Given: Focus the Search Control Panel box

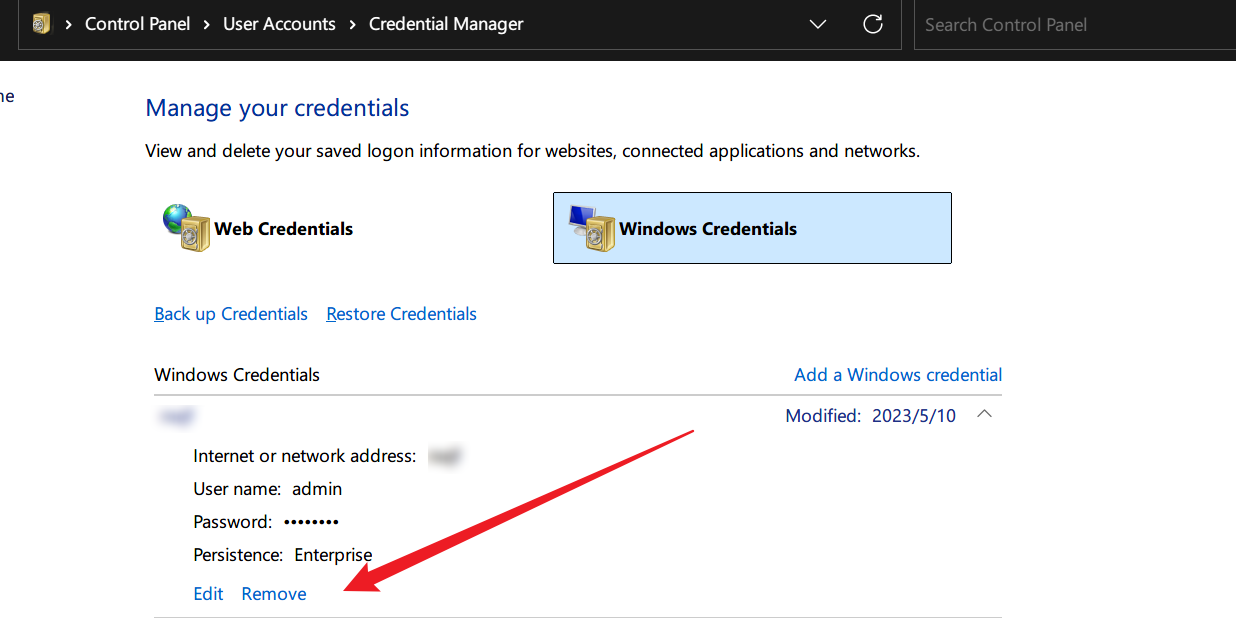Looking at the screenshot, I should click(x=1070, y=24).
